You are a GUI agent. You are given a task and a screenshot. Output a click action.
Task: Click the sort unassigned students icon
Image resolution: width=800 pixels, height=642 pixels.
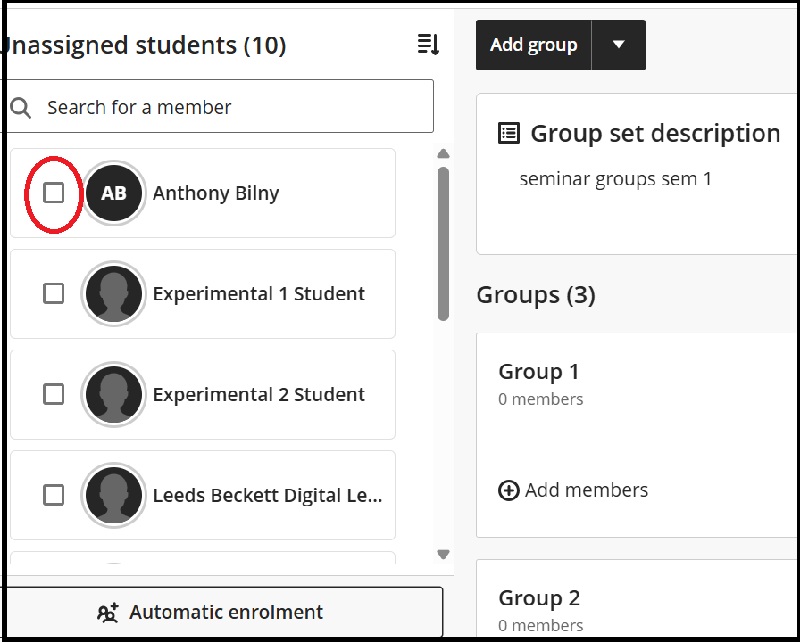428,45
